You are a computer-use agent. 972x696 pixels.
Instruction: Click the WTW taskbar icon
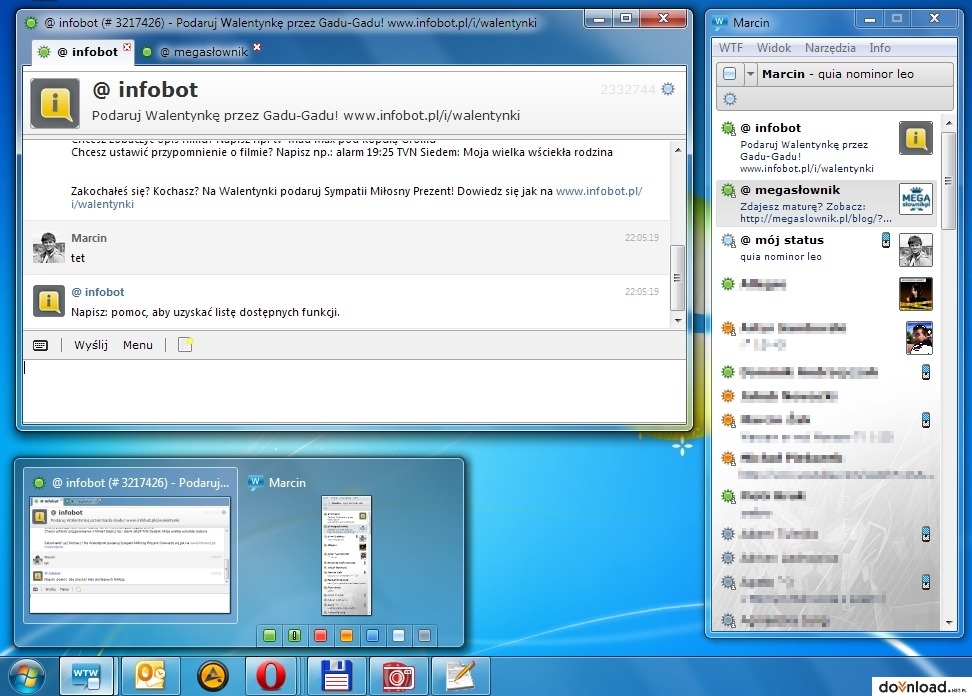point(86,676)
